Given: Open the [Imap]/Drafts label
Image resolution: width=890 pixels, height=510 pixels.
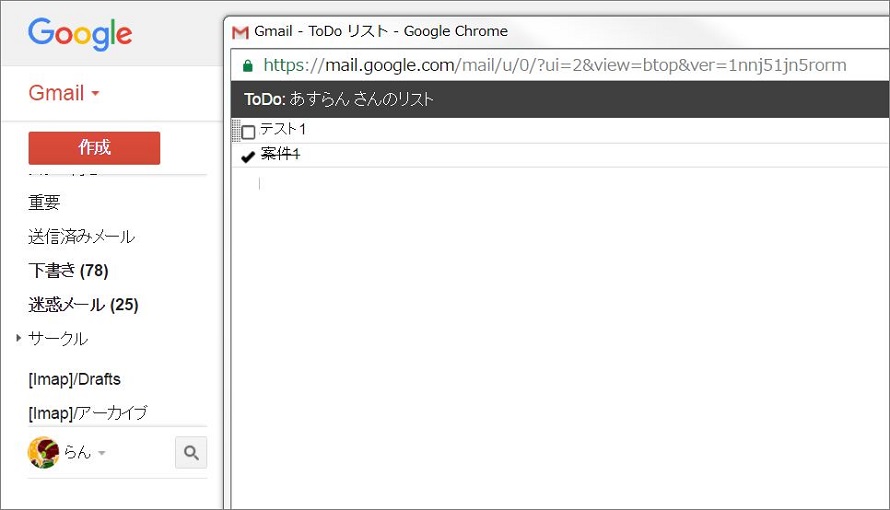Looking at the screenshot, I should coord(74,379).
